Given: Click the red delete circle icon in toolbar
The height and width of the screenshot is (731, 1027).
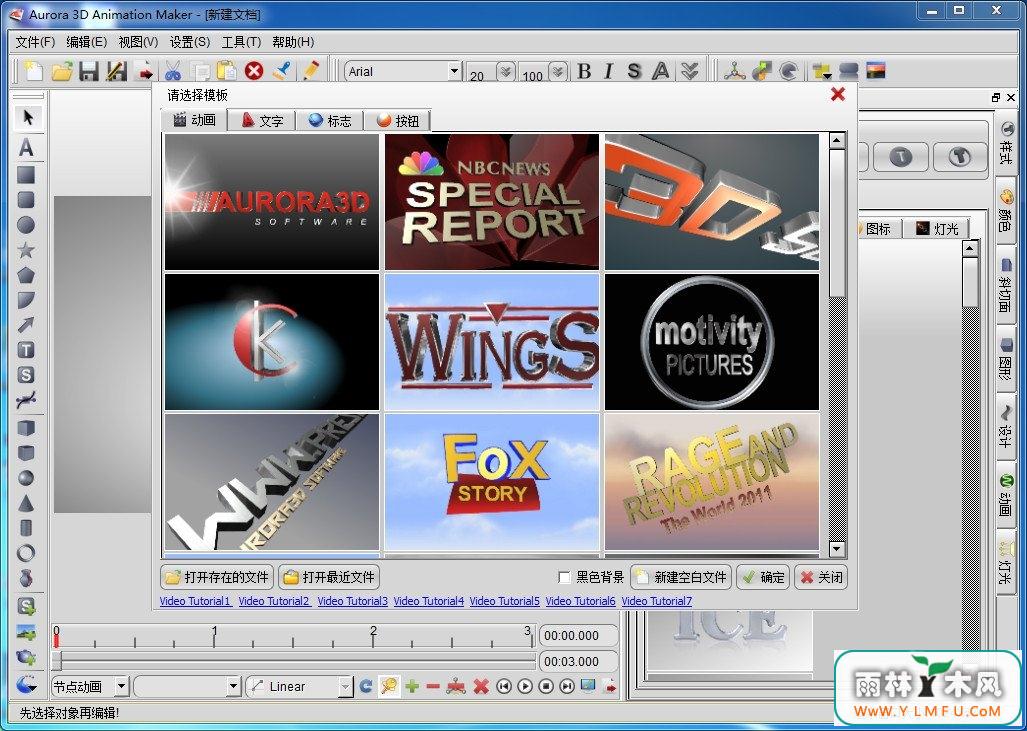Looking at the screenshot, I should [254, 71].
